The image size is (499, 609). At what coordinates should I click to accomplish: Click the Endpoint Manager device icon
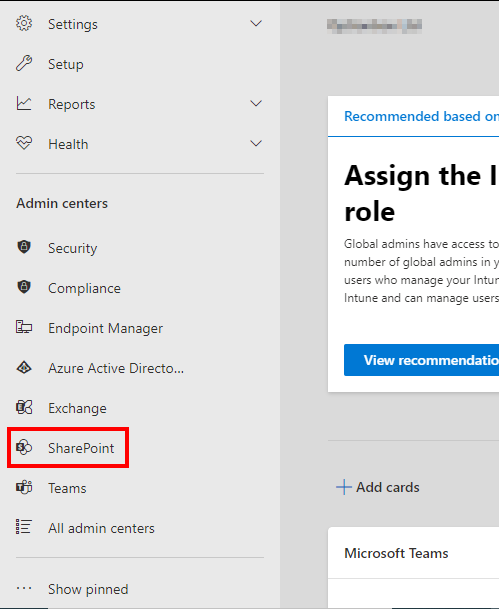pyautogui.click(x=24, y=327)
